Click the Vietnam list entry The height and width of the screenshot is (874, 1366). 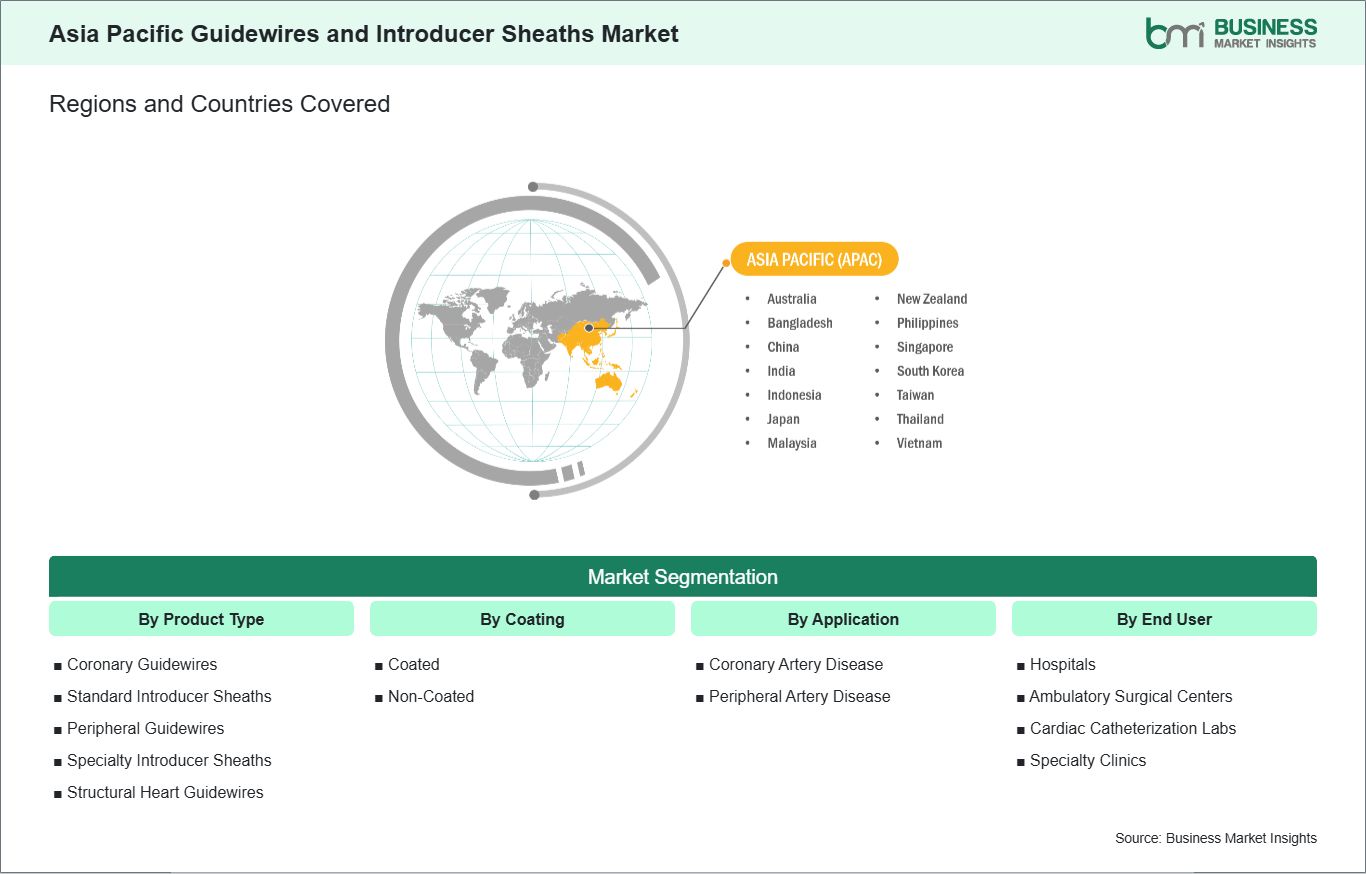[919, 443]
